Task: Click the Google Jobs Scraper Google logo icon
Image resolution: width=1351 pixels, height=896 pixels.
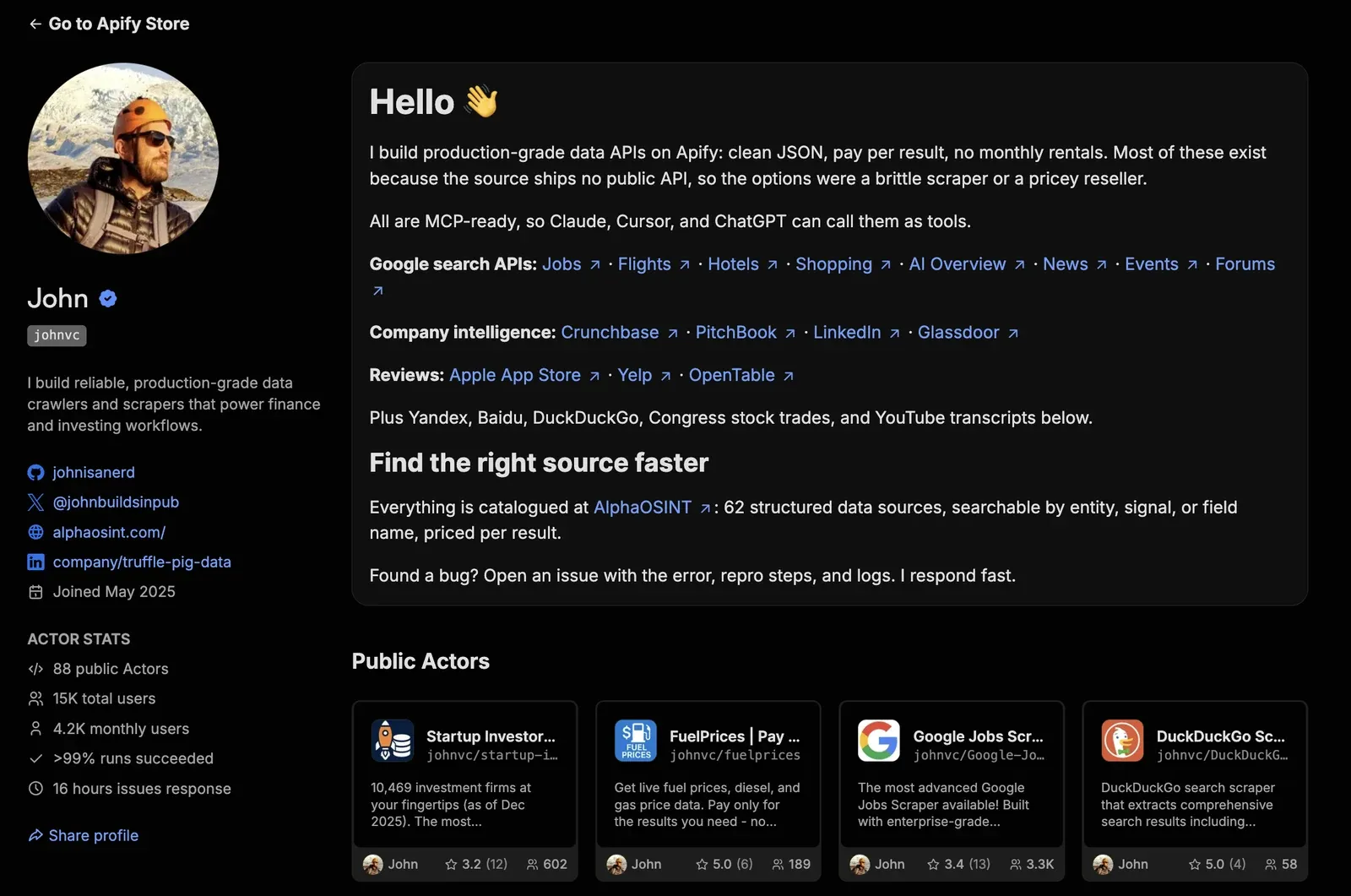Action: [x=879, y=741]
